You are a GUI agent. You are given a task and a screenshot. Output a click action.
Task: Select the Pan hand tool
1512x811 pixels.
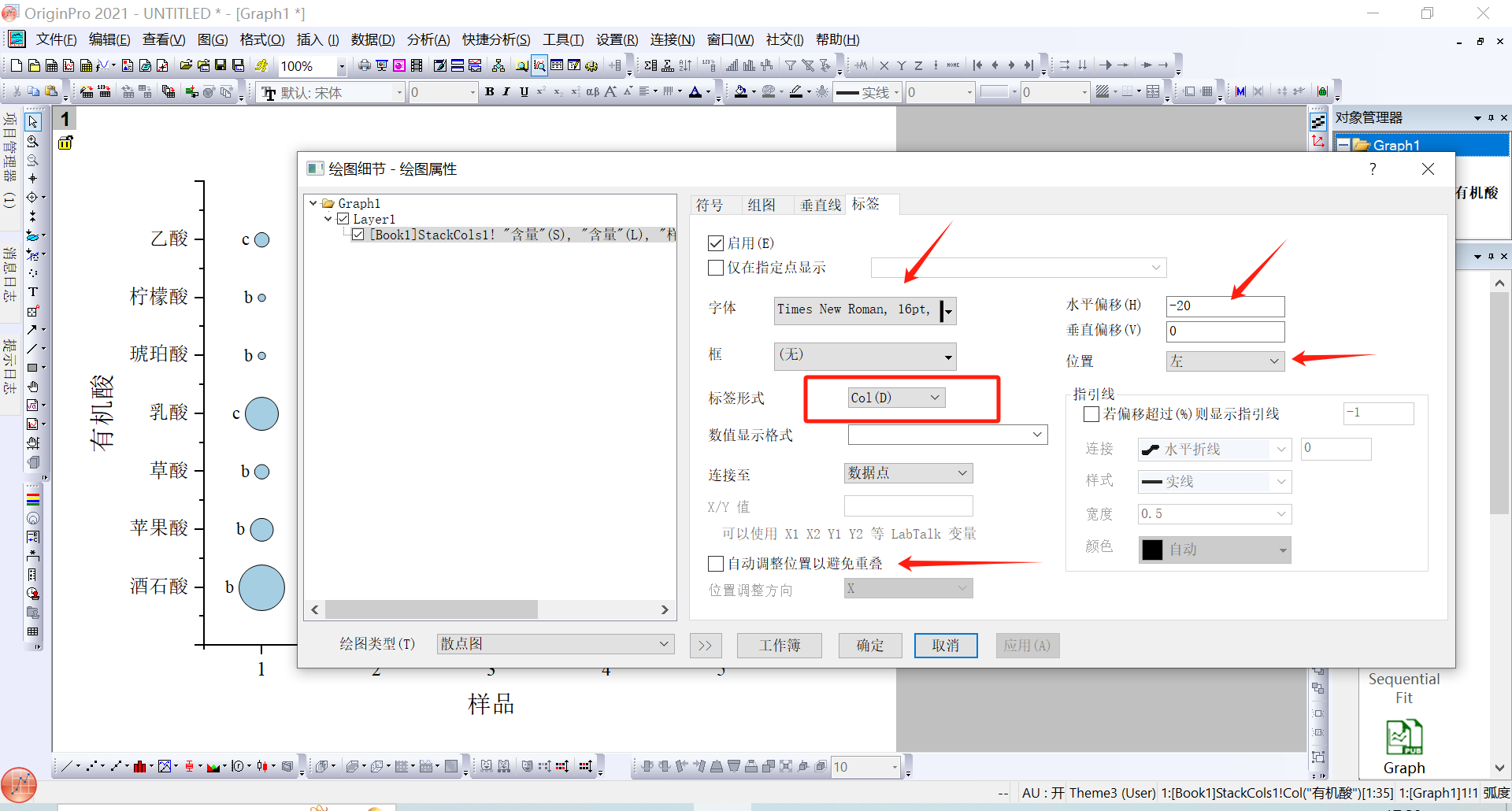pyautogui.click(x=33, y=387)
